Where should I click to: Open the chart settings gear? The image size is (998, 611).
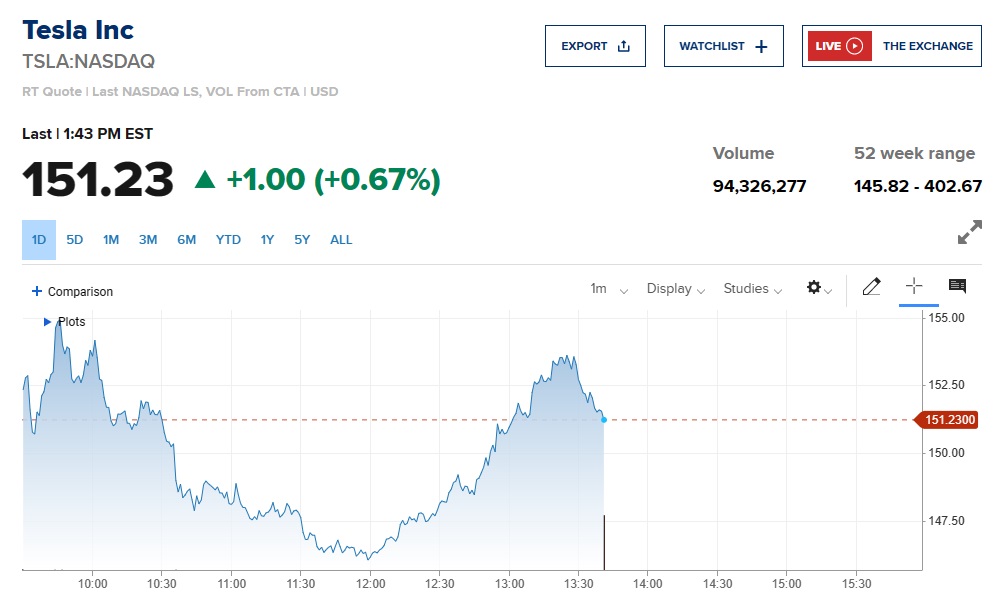815,288
